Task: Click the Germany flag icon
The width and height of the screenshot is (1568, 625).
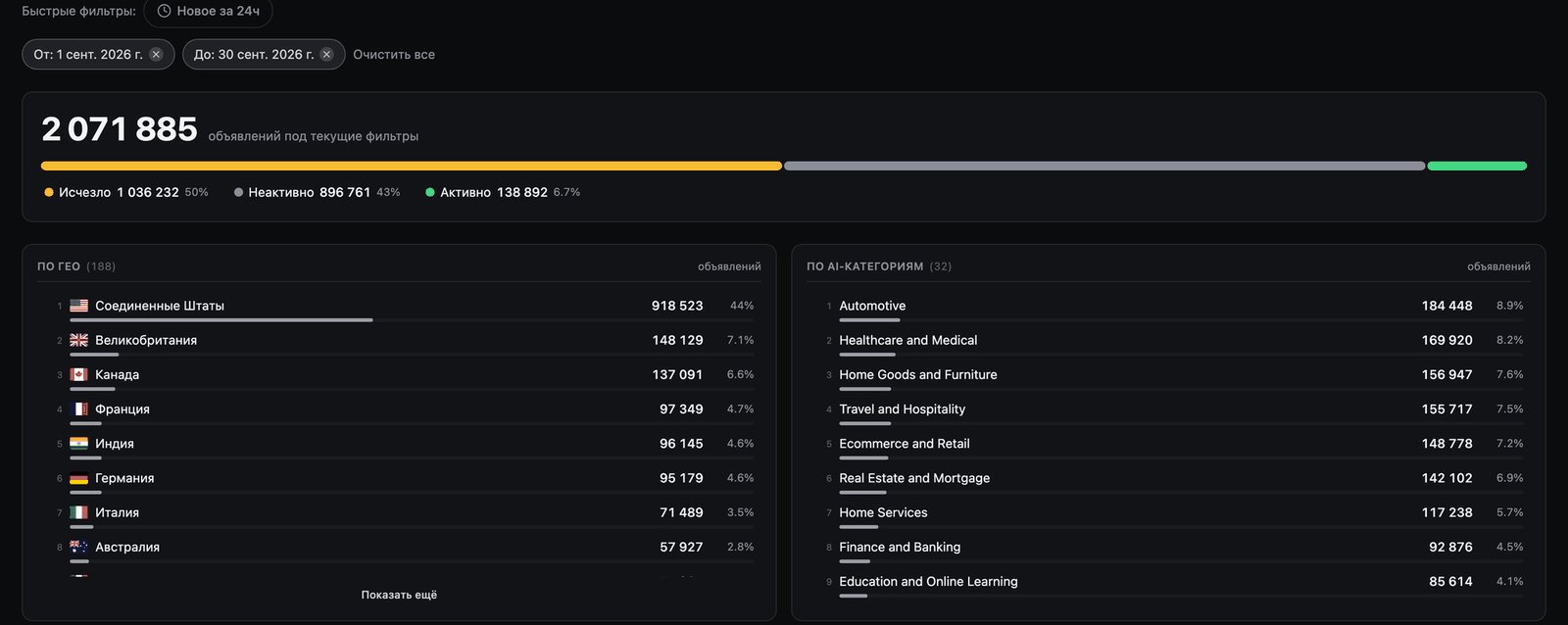Action: tap(79, 478)
